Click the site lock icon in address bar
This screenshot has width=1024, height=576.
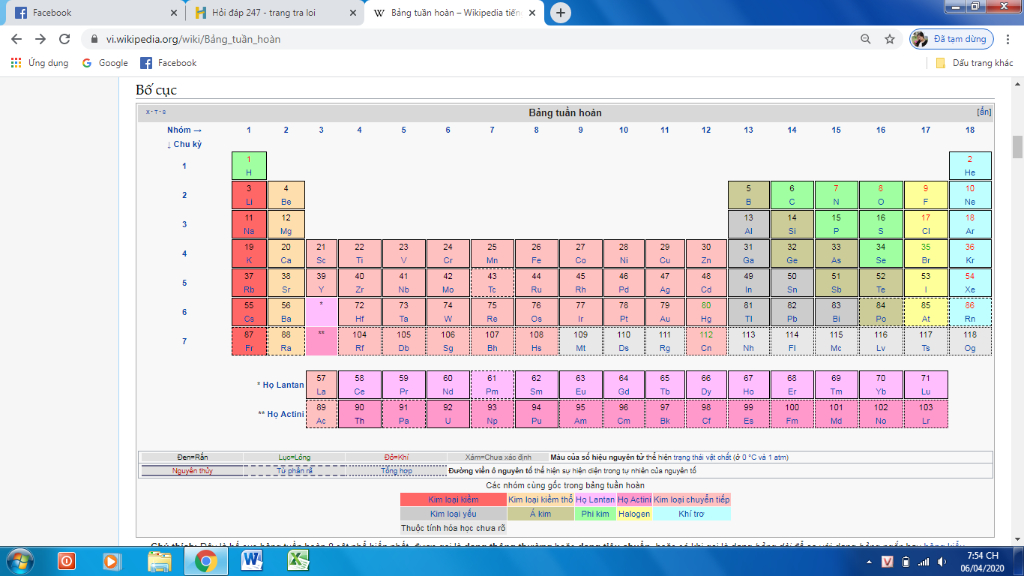(94, 39)
